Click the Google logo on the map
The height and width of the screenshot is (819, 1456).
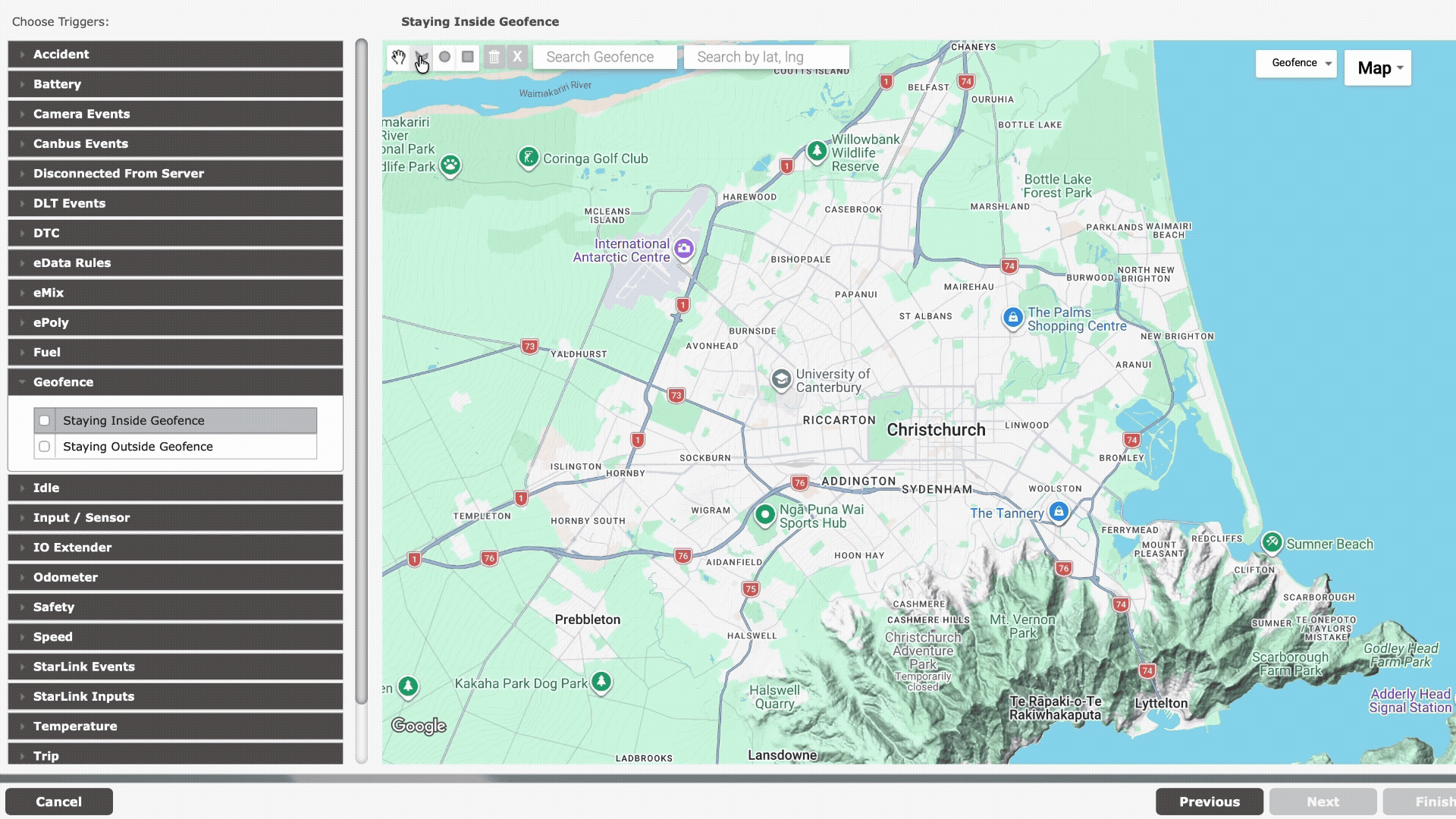[419, 726]
